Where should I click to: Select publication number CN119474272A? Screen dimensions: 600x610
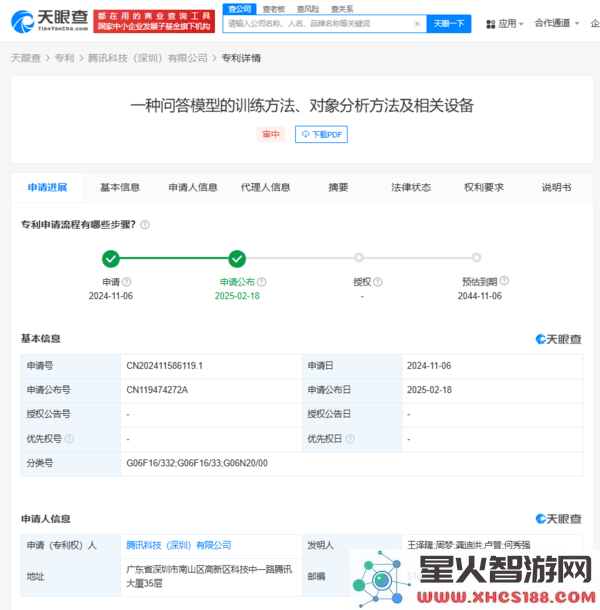coord(157,390)
